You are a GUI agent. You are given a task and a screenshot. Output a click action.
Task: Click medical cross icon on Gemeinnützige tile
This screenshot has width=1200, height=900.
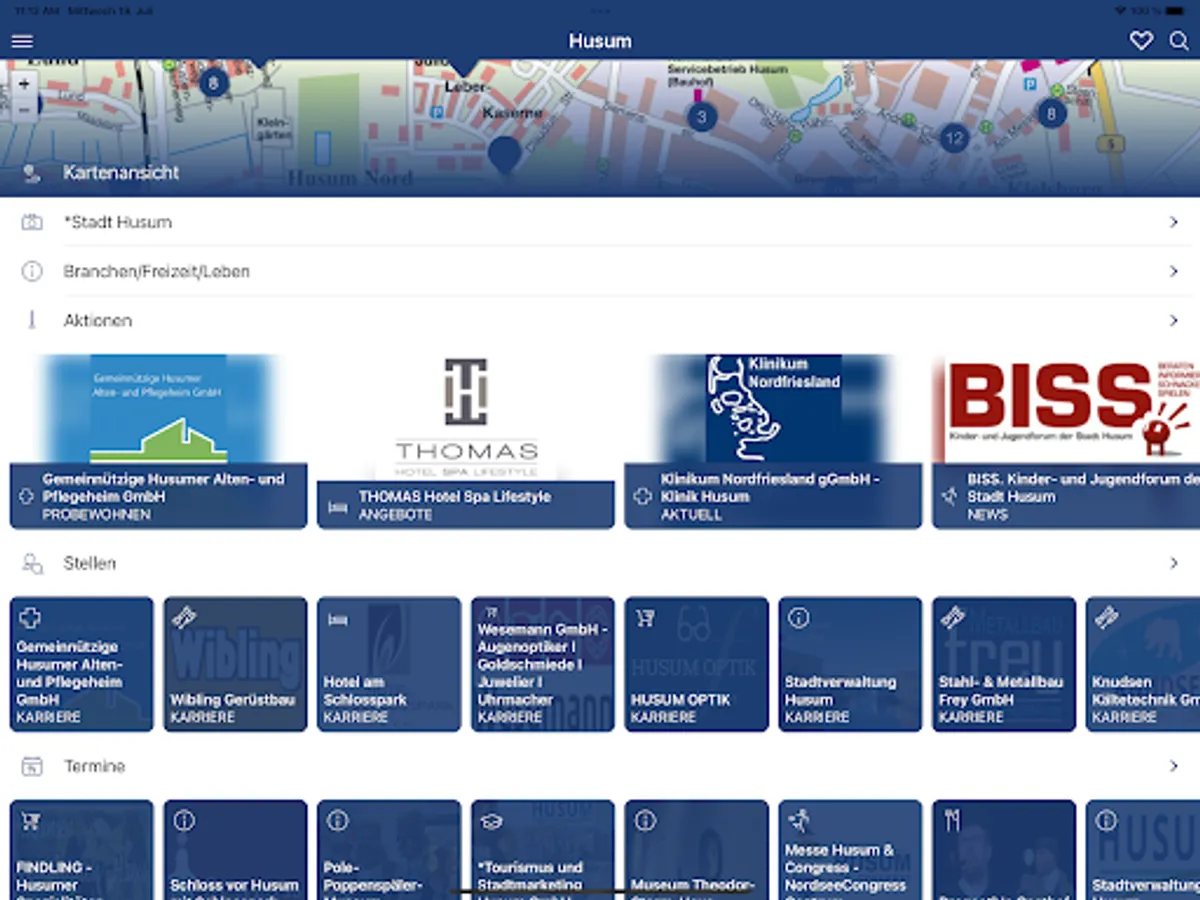point(30,618)
